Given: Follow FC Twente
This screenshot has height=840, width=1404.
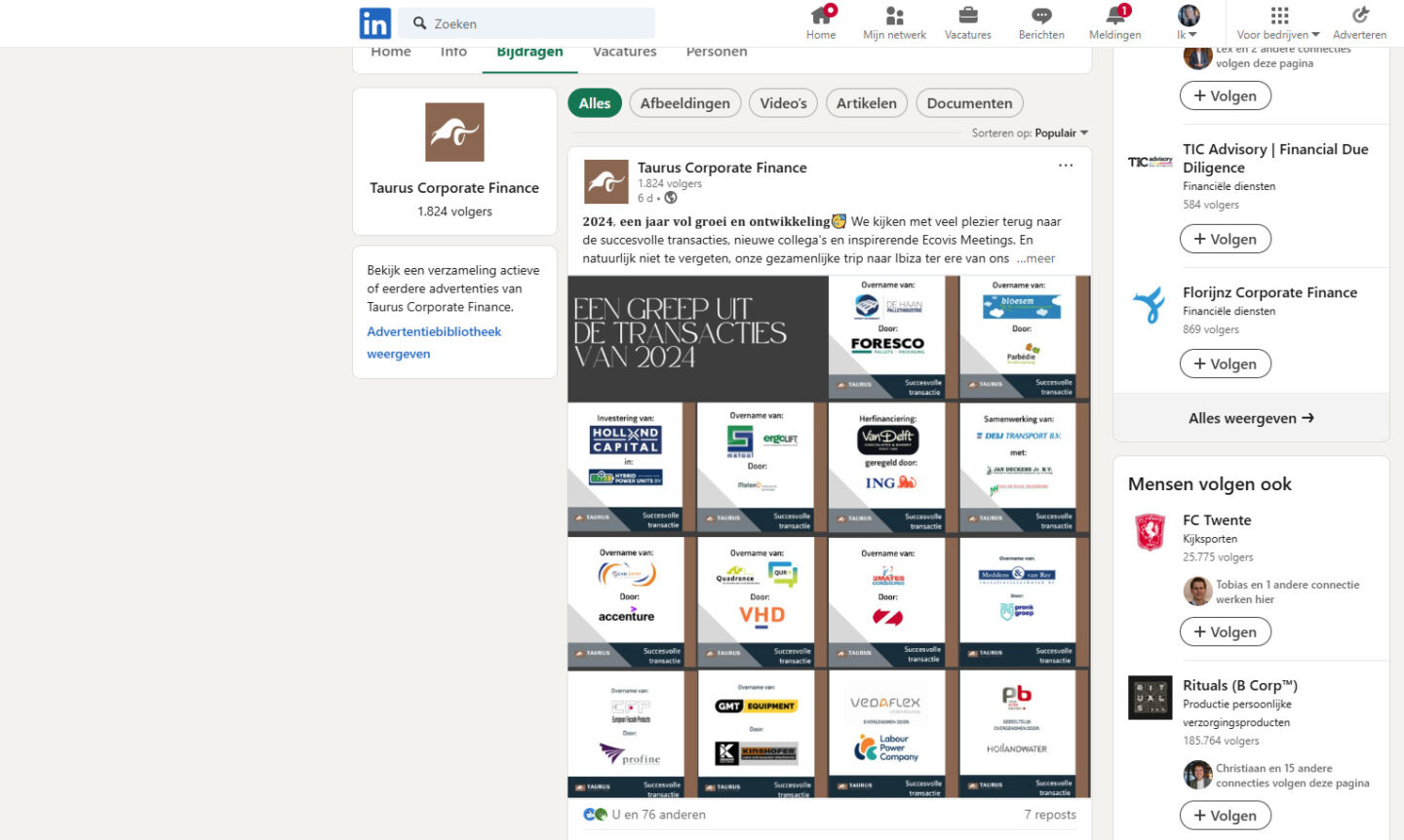Looking at the screenshot, I should pyautogui.click(x=1226, y=631).
